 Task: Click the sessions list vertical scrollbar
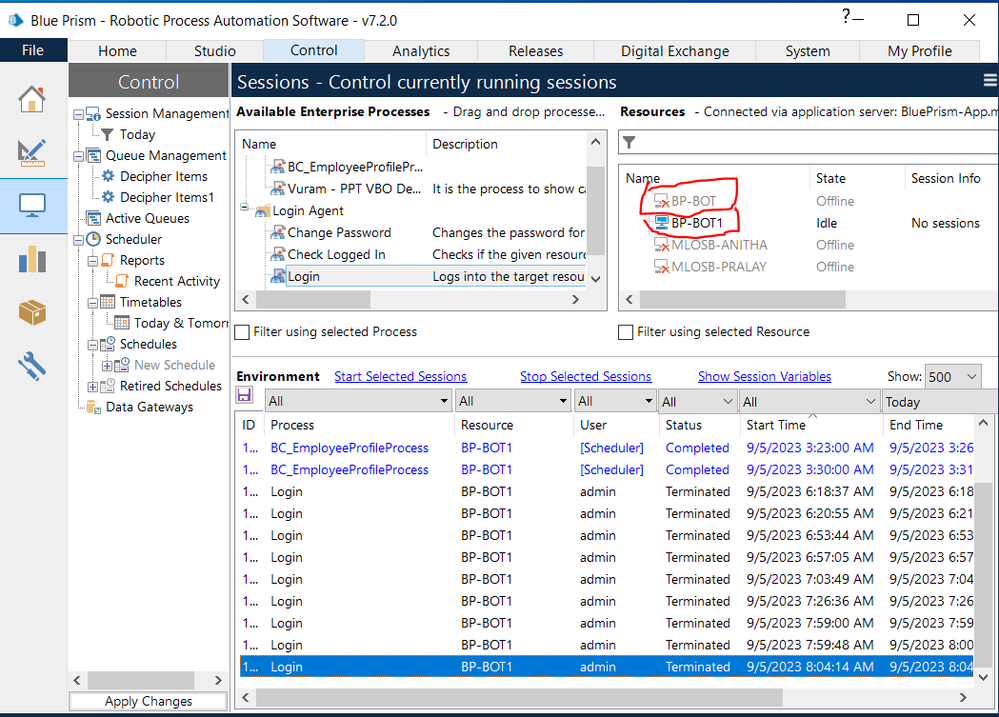tap(987, 560)
